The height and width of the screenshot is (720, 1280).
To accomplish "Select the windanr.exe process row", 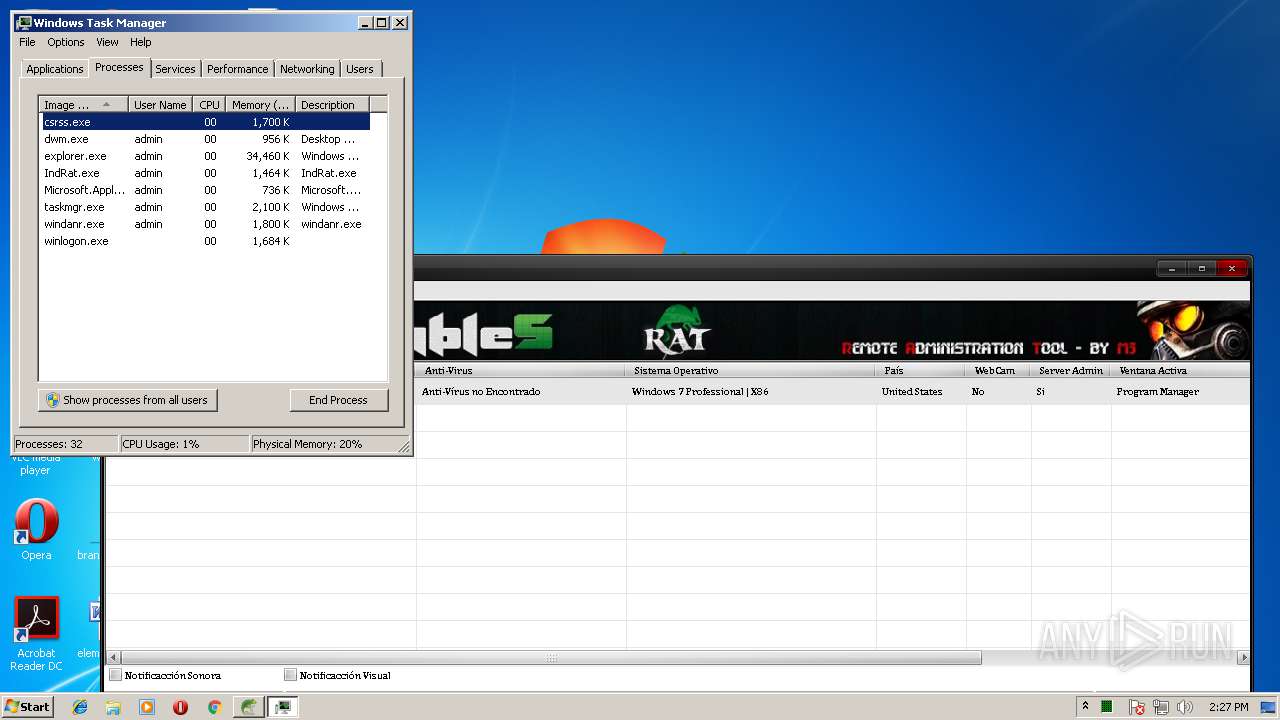I will 205,224.
